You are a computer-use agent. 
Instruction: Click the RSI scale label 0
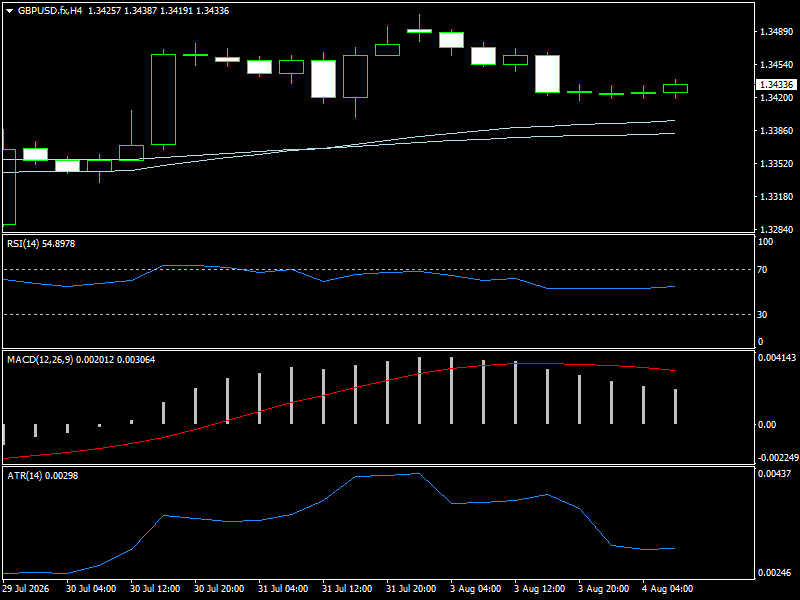pyautogui.click(x=761, y=342)
